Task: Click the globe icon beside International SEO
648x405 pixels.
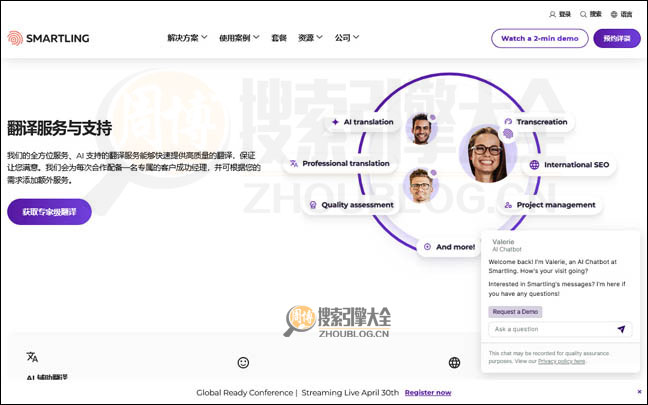Action: 534,164
